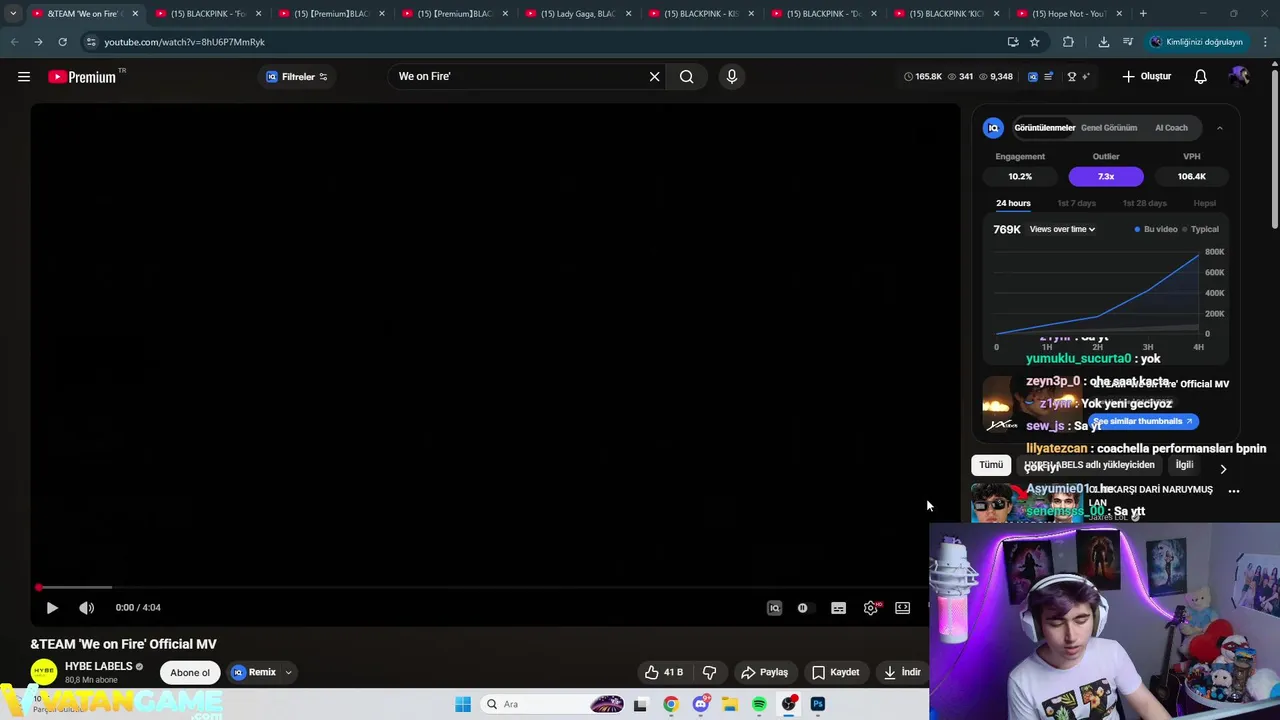Open the three-dot menu on the suggested video

point(1234,491)
